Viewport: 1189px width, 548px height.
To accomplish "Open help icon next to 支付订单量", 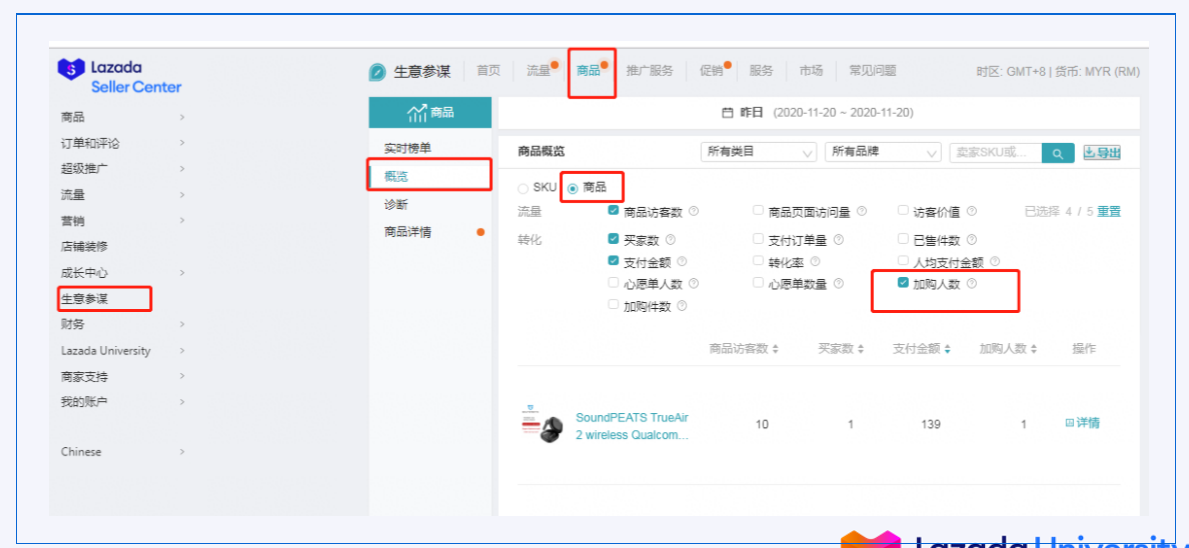I will tap(839, 240).
